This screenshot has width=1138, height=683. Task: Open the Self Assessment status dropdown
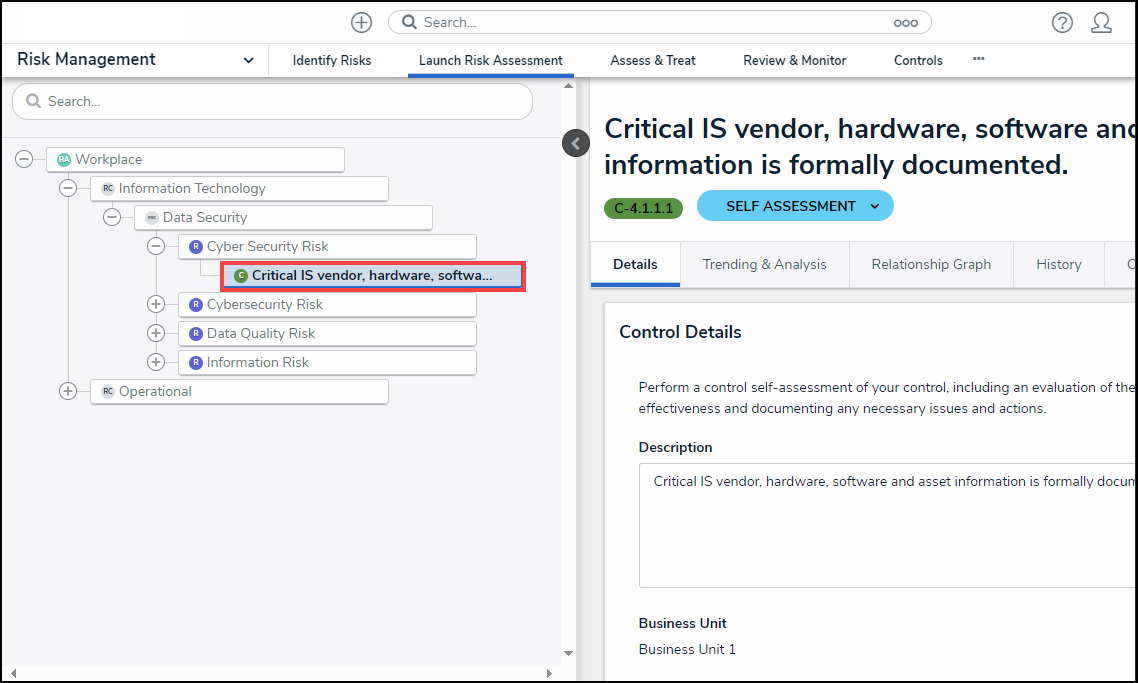point(794,206)
